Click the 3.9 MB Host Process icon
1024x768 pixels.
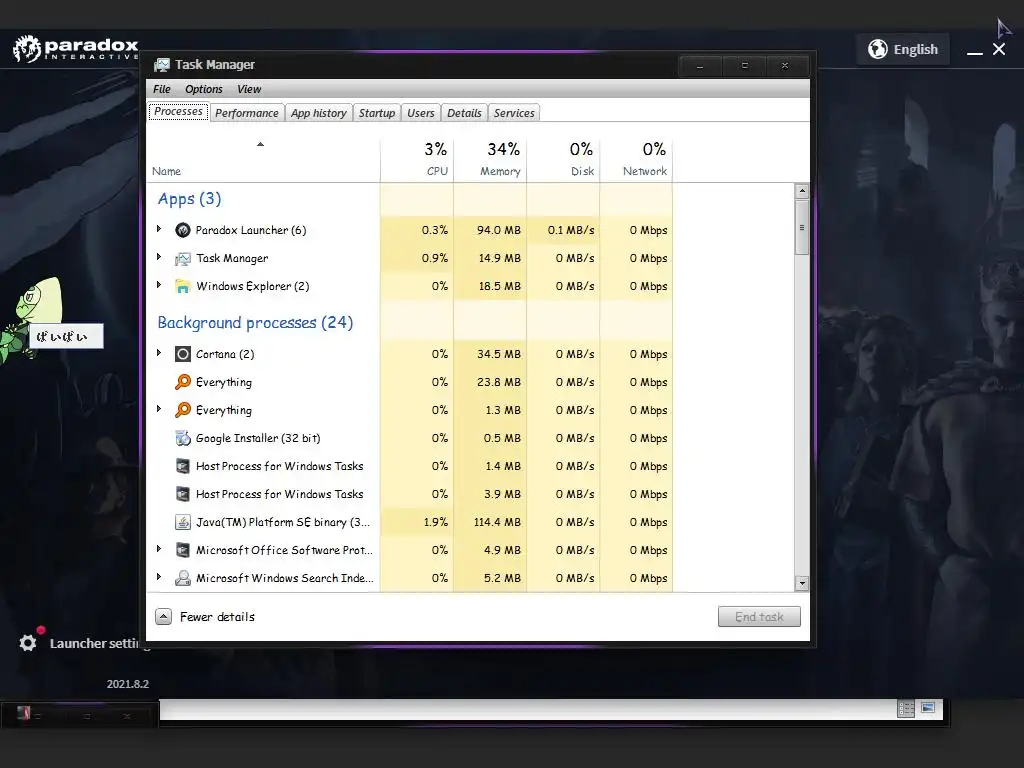pos(183,494)
